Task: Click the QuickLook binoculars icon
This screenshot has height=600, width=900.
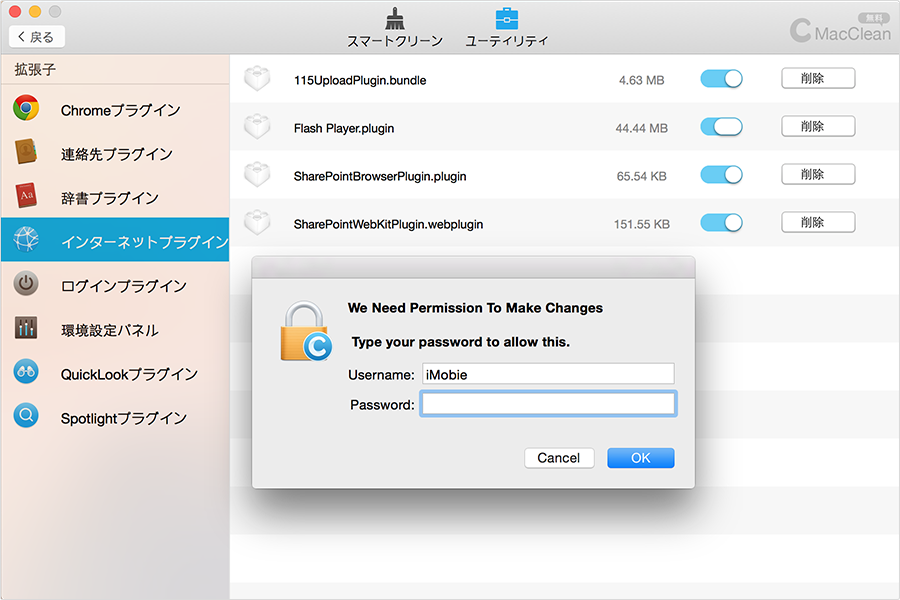Action: click(x=26, y=371)
